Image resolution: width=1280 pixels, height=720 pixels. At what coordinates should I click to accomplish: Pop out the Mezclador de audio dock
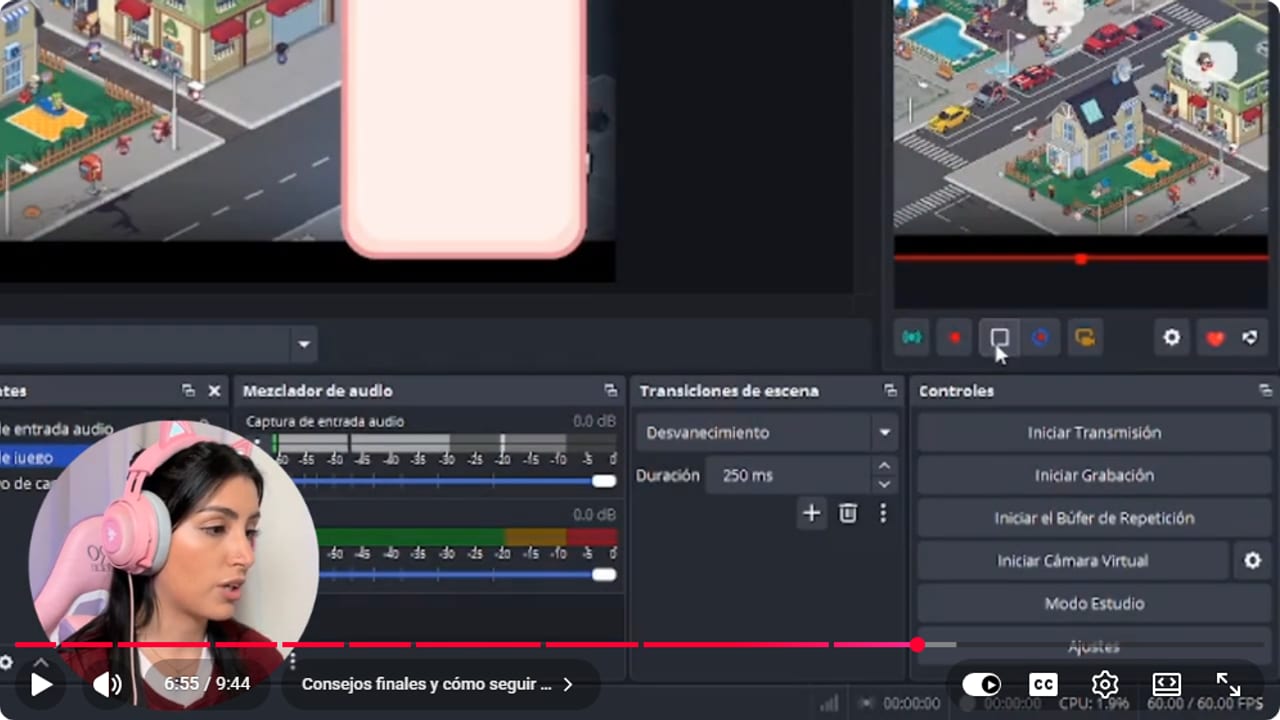[x=610, y=391]
